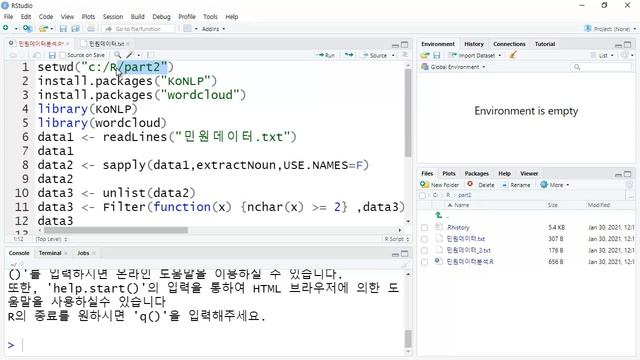This screenshot has height=360, width=640.
Task: Clear environment objects with the broom icon
Action: point(513,55)
